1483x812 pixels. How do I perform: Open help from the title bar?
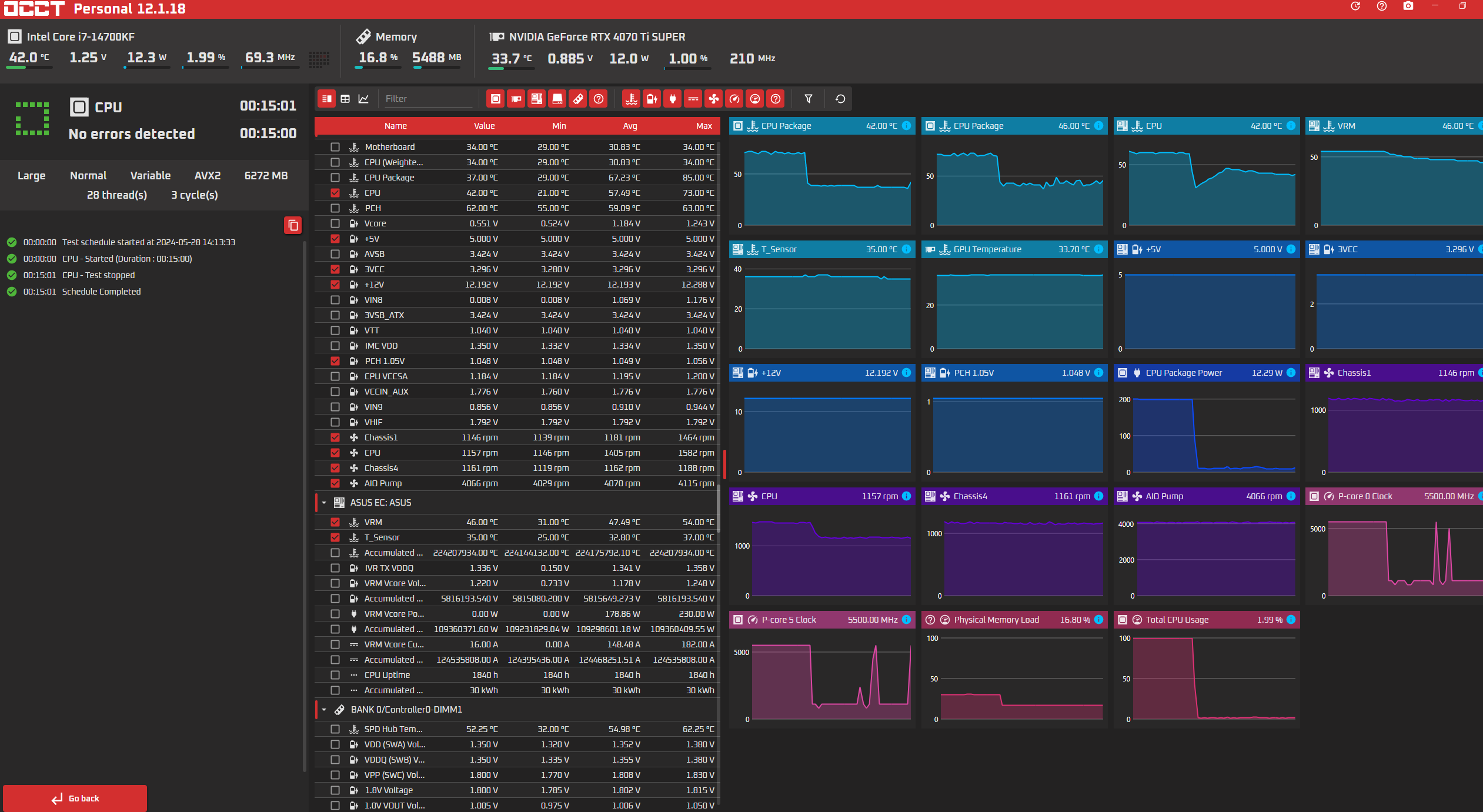1382,6
